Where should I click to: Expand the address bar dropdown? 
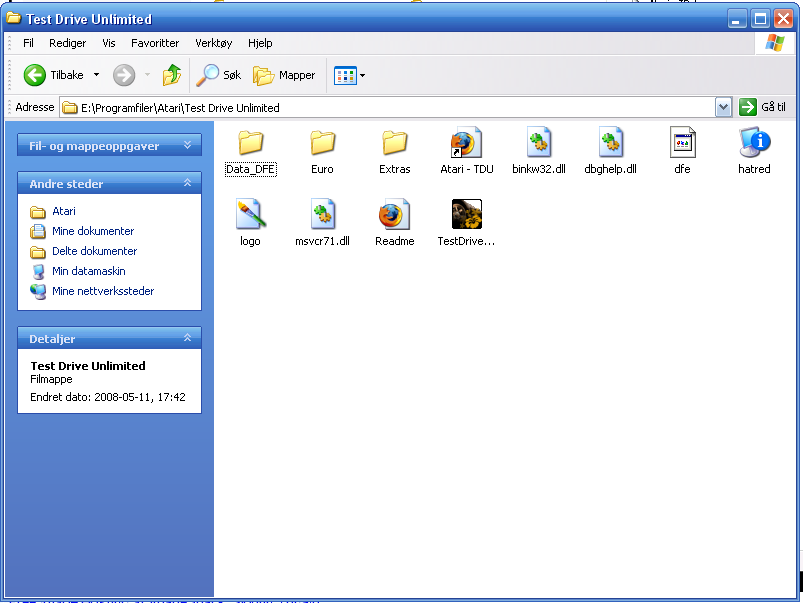click(x=723, y=108)
